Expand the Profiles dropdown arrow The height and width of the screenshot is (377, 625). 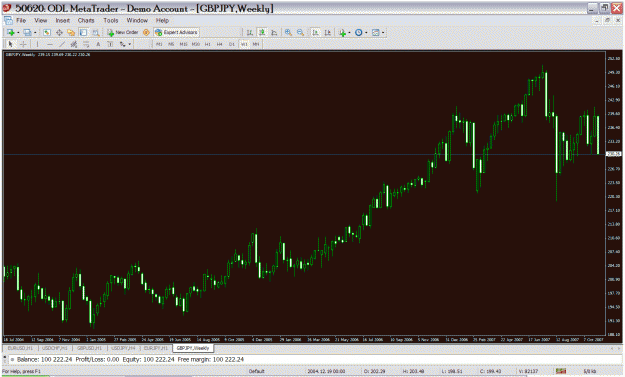[x=35, y=33]
